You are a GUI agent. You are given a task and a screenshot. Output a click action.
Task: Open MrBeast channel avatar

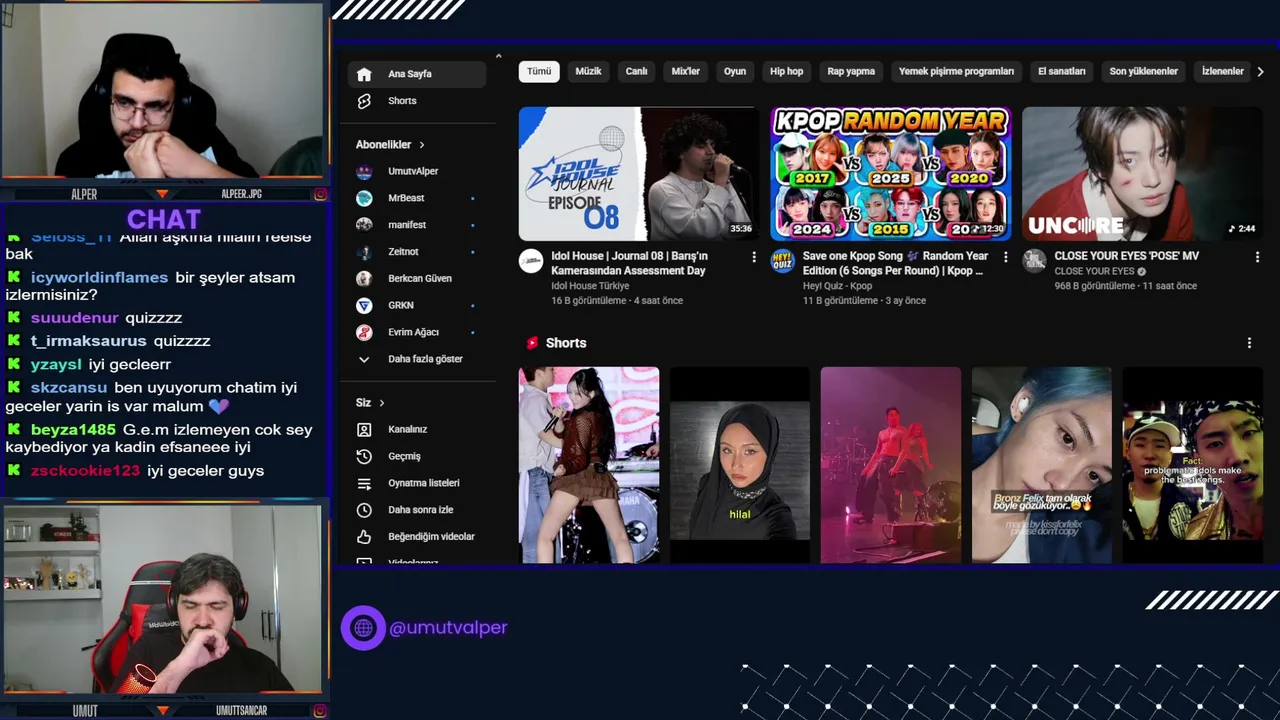tap(364, 198)
